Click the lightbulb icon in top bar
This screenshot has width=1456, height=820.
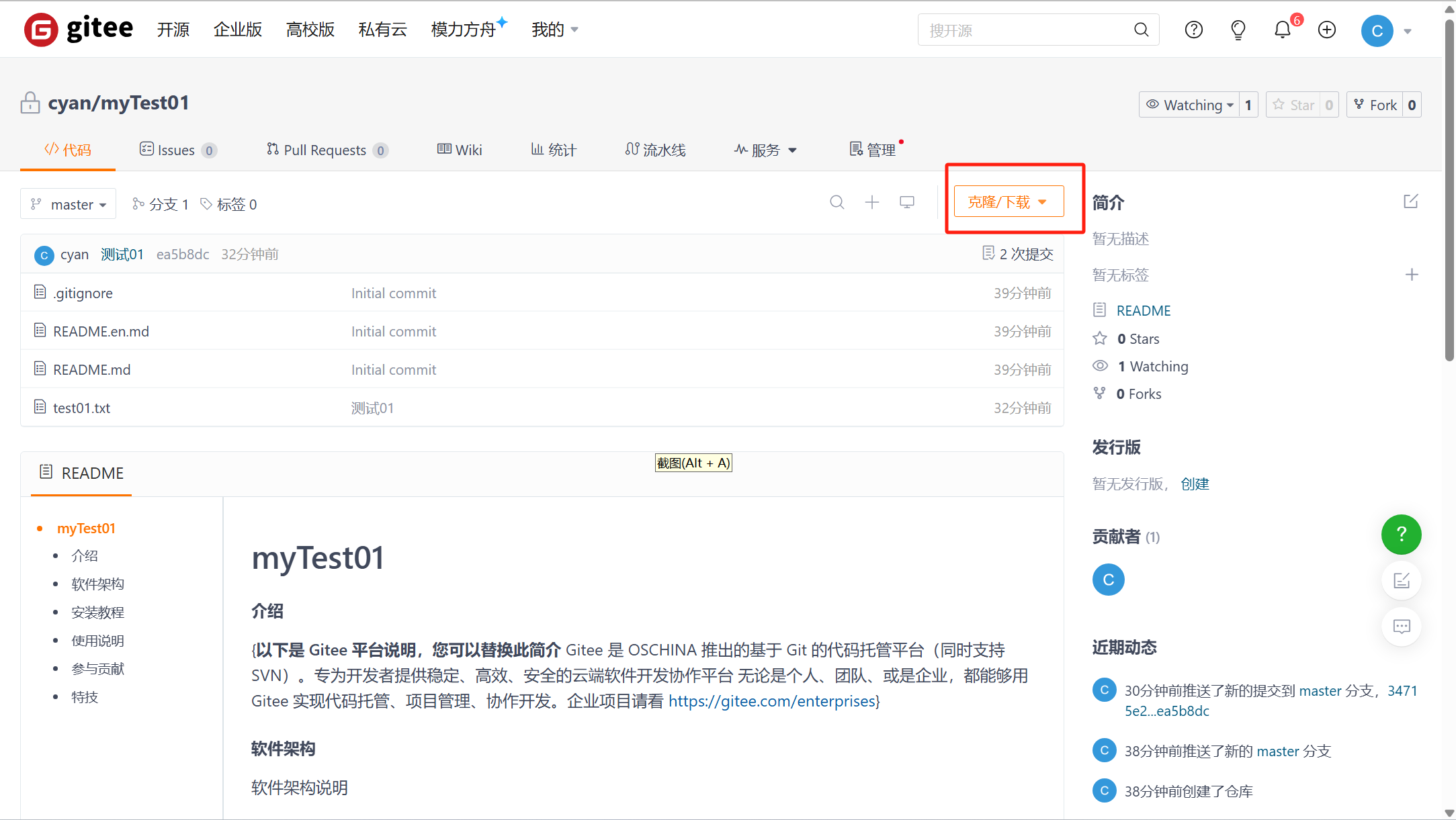[1238, 30]
